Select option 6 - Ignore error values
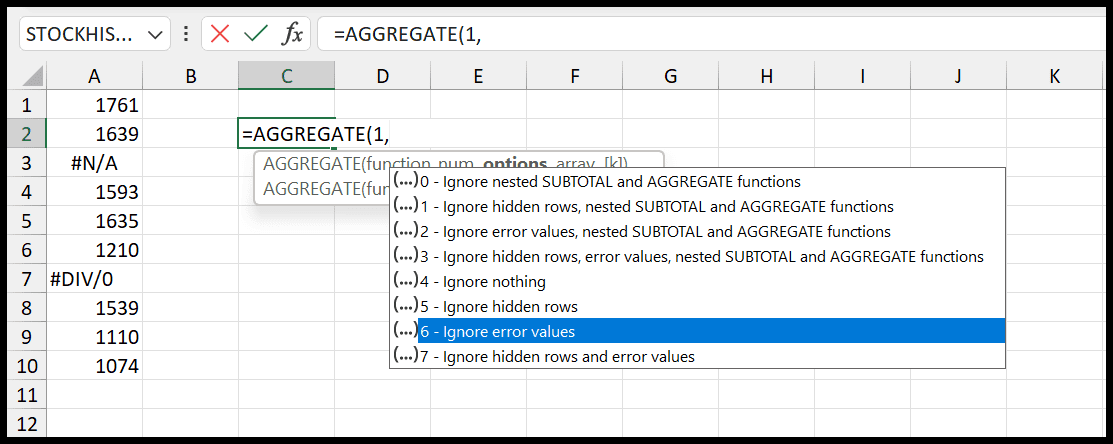This screenshot has width=1113, height=444. 697,331
